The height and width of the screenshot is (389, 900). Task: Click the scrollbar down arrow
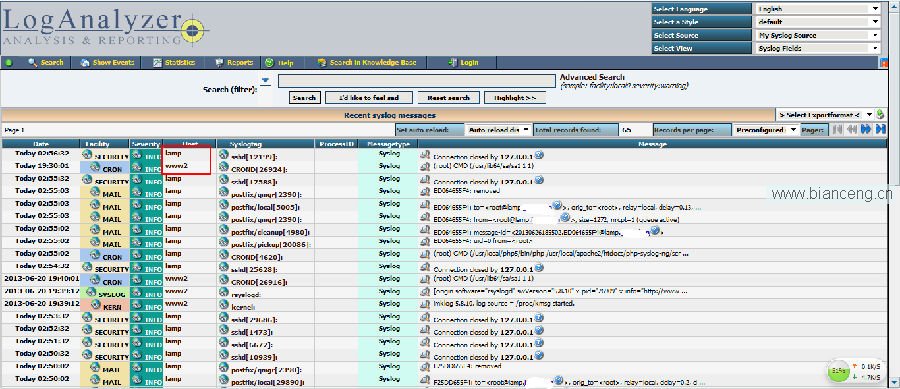click(x=894, y=382)
